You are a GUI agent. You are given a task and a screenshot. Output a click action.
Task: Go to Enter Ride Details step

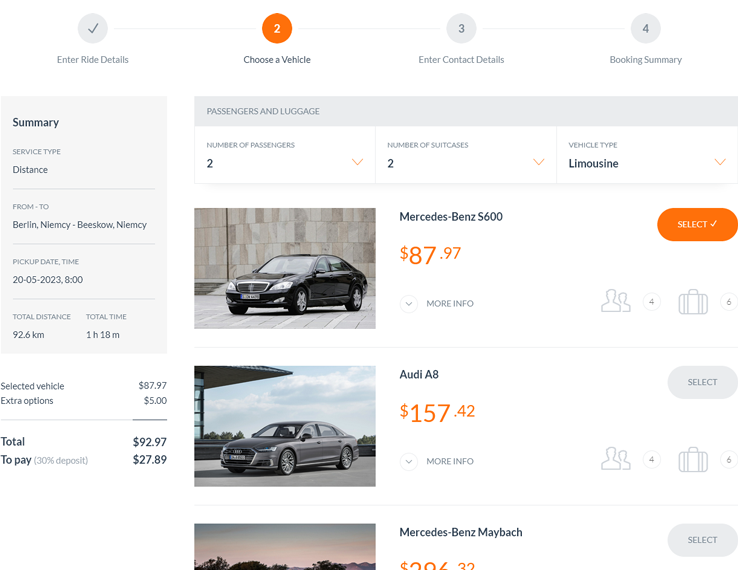click(93, 60)
